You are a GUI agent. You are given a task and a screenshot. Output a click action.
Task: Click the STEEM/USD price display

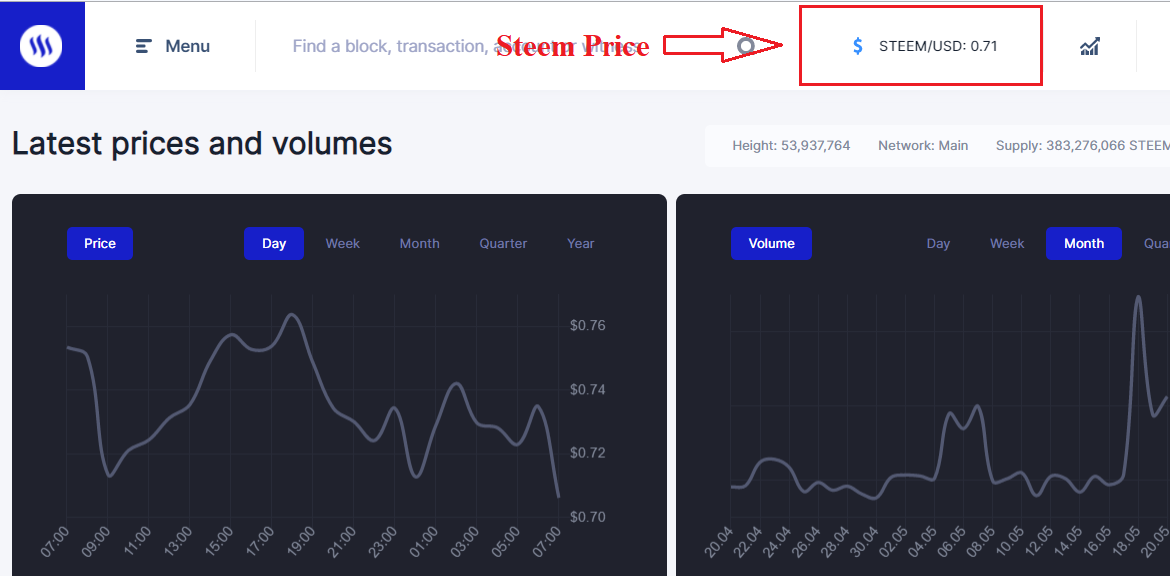(x=938, y=46)
